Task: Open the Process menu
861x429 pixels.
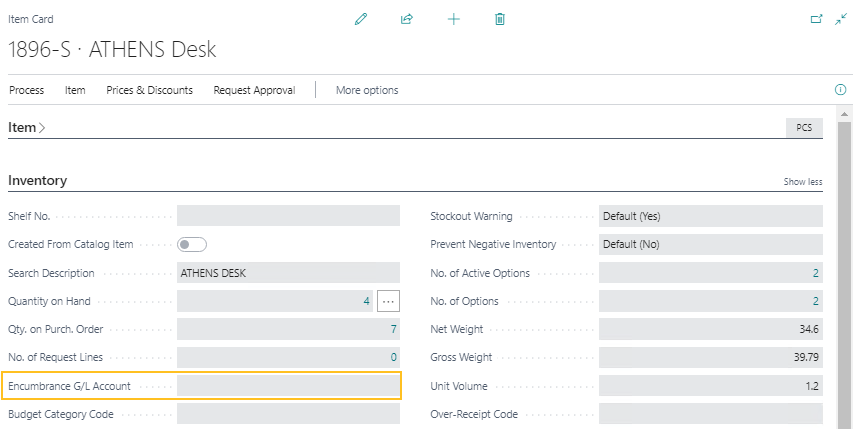Action: 27,90
